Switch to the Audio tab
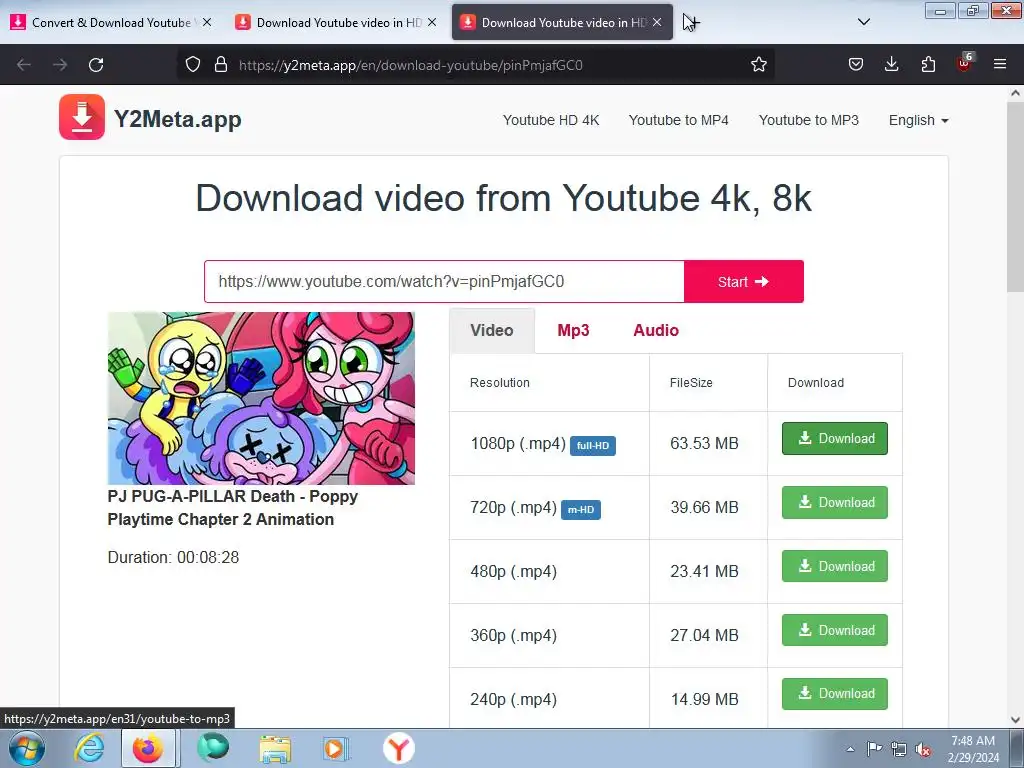Screen dimensions: 1024x768 click(x=656, y=330)
